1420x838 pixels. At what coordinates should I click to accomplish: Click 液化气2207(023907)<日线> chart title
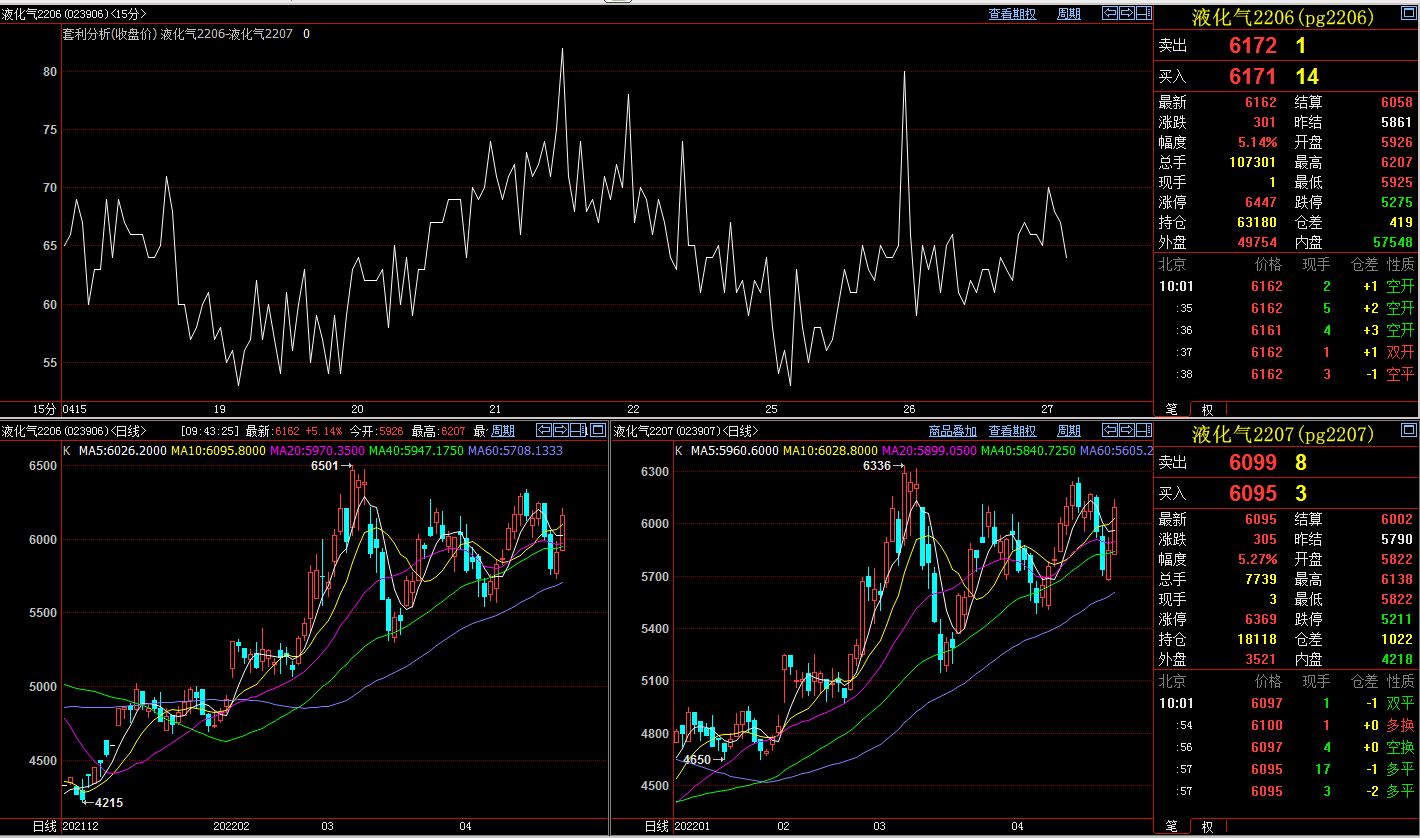click(x=686, y=431)
